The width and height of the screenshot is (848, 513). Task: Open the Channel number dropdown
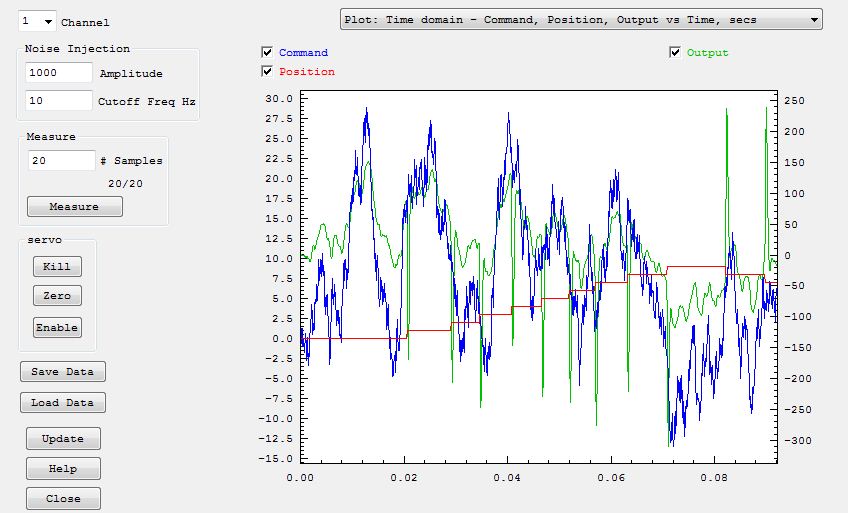tap(38, 21)
